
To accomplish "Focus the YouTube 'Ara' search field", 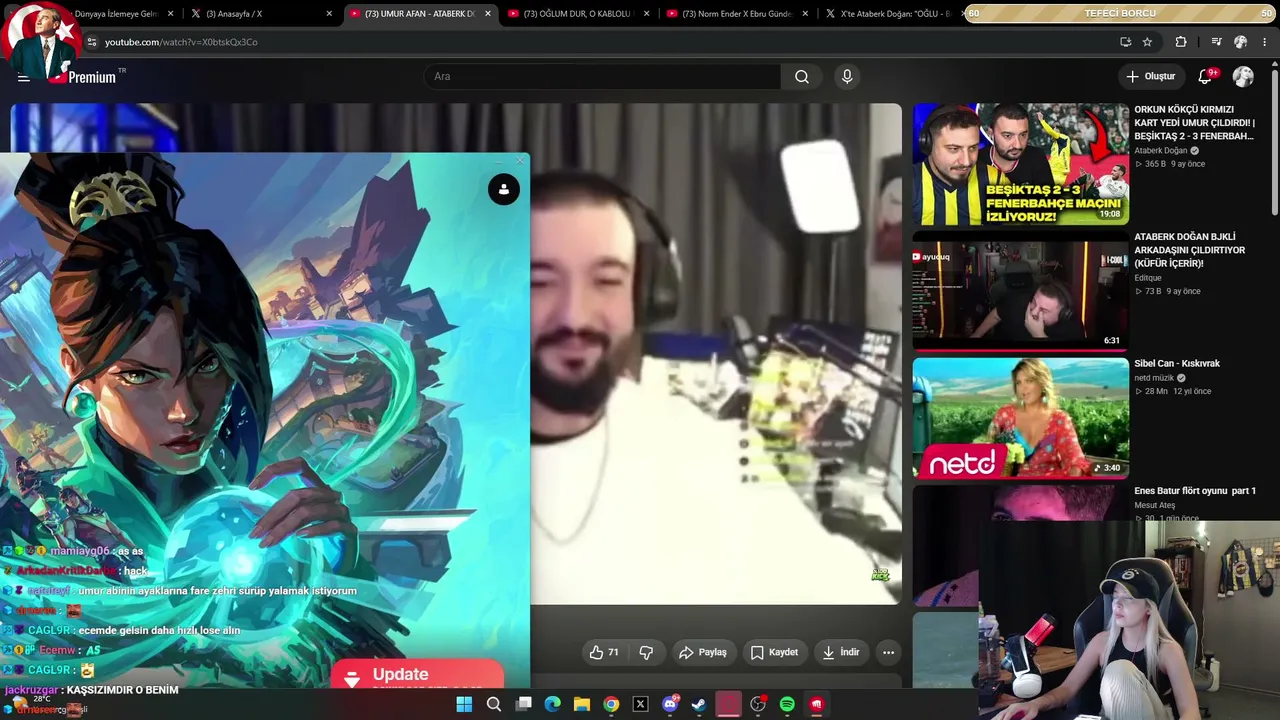I will pyautogui.click(x=603, y=77).
